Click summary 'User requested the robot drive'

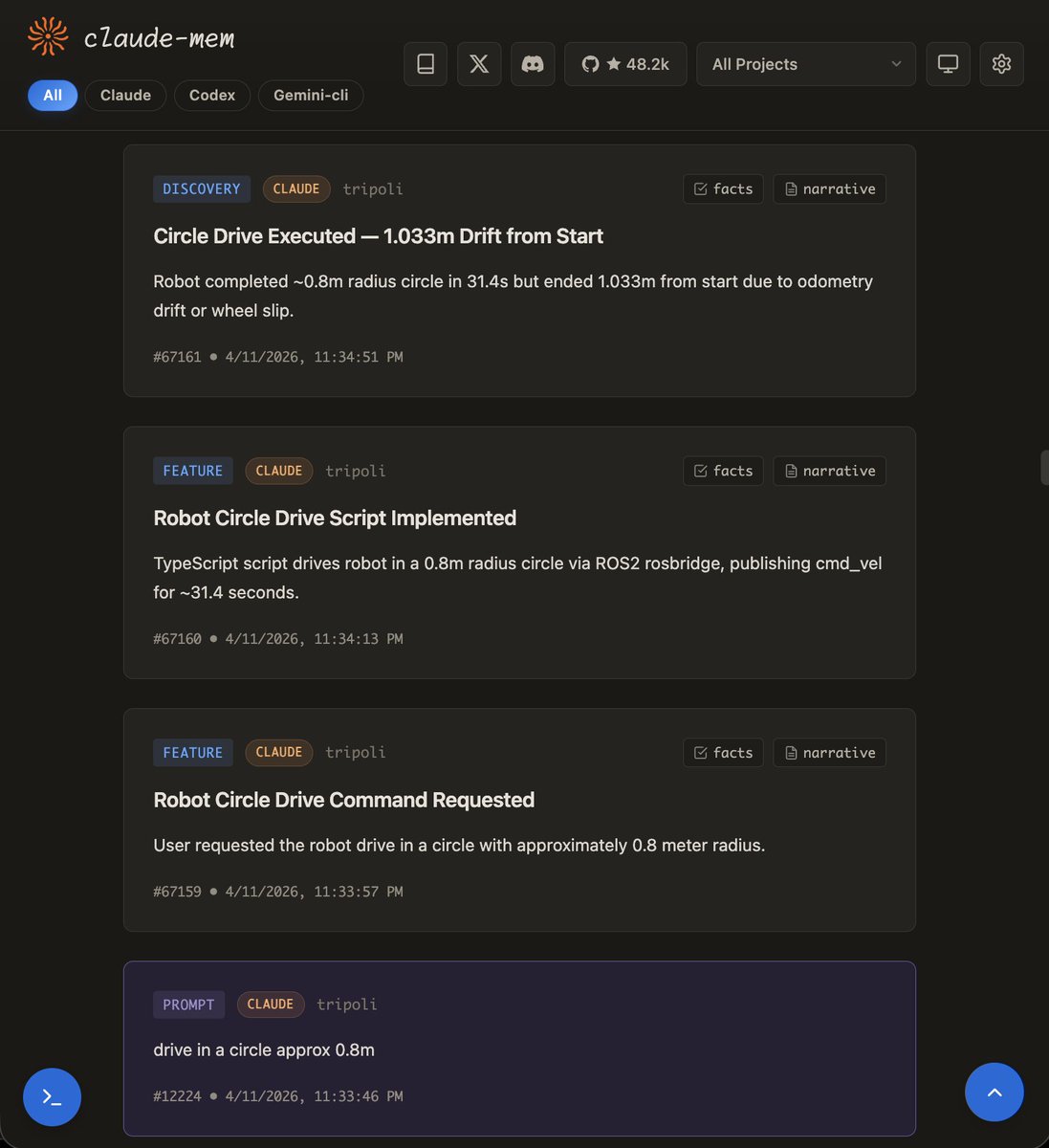459,846
